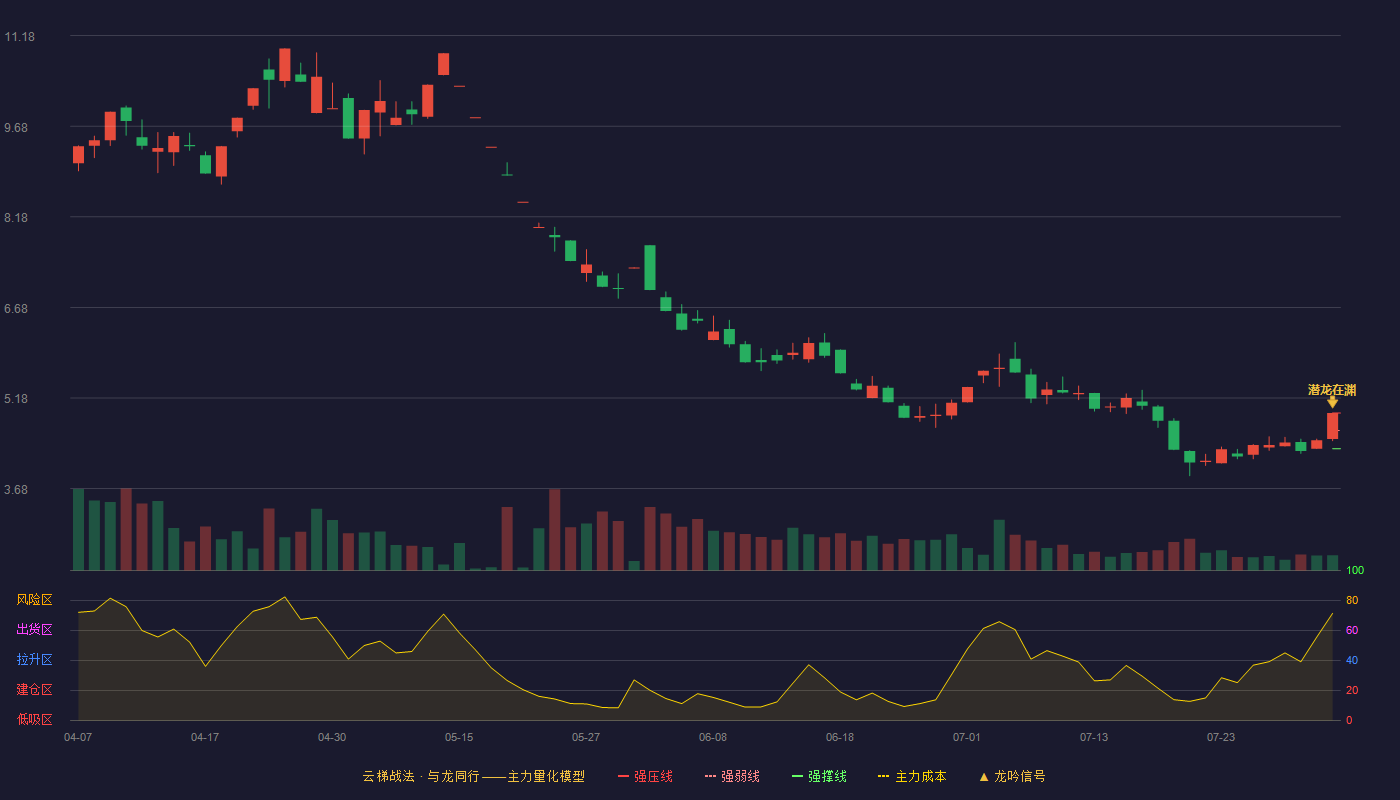
Task: Select the 6.68 price axis label
Action: 16,309
